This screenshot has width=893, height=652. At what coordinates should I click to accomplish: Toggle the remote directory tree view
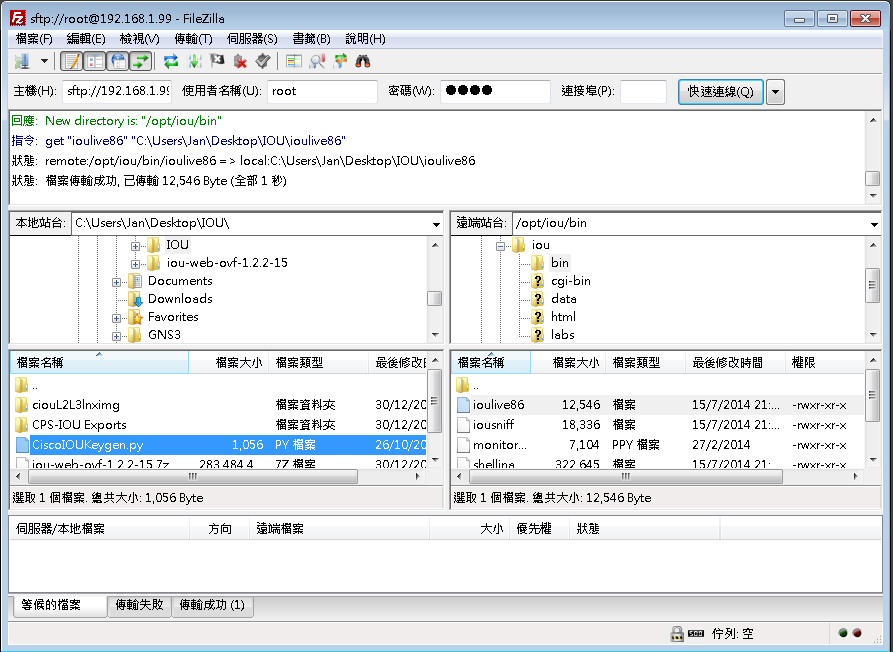[118, 61]
